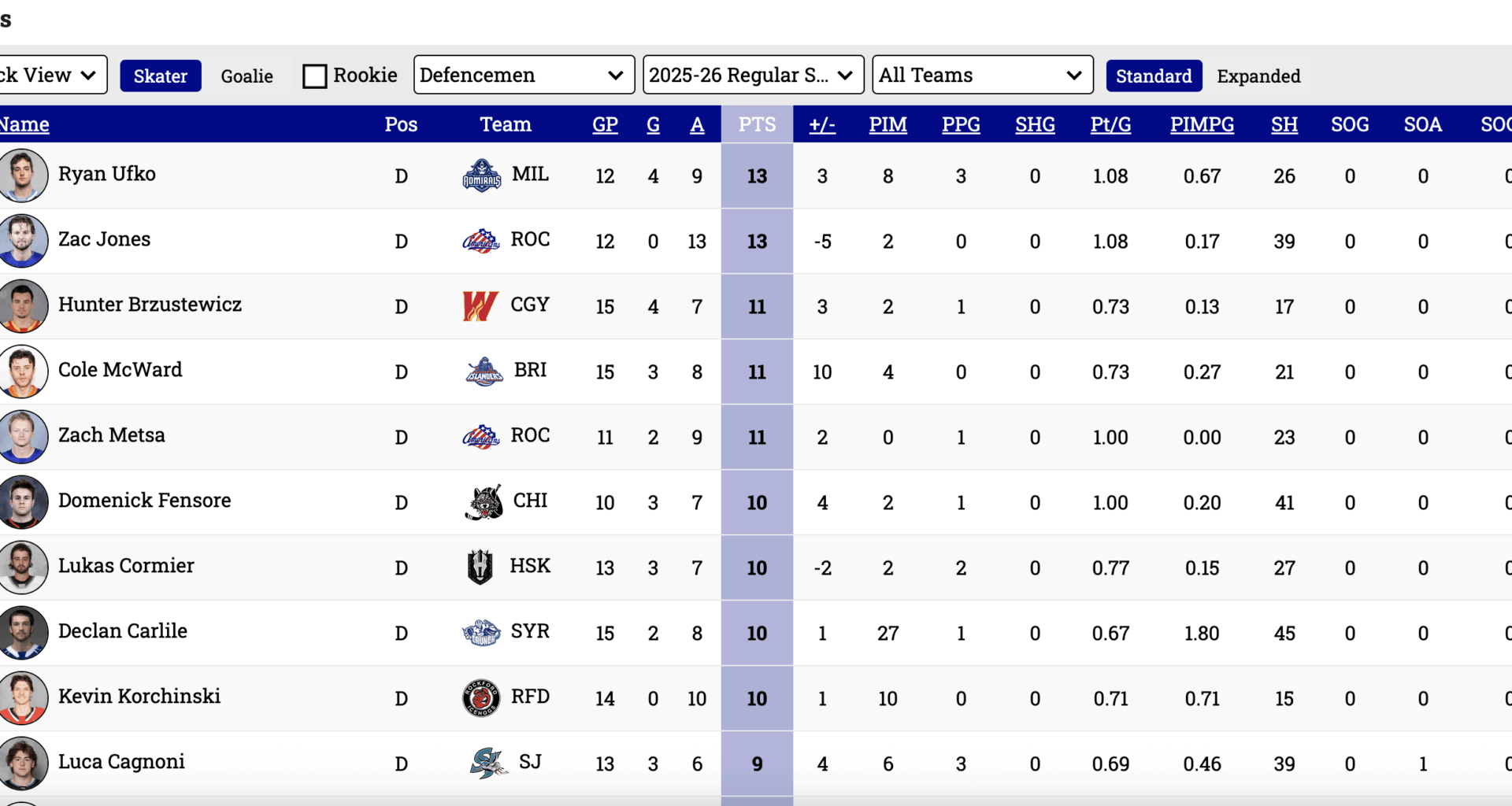This screenshot has height=806, width=1512.
Task: Select the Expanded stats view
Action: point(1258,76)
